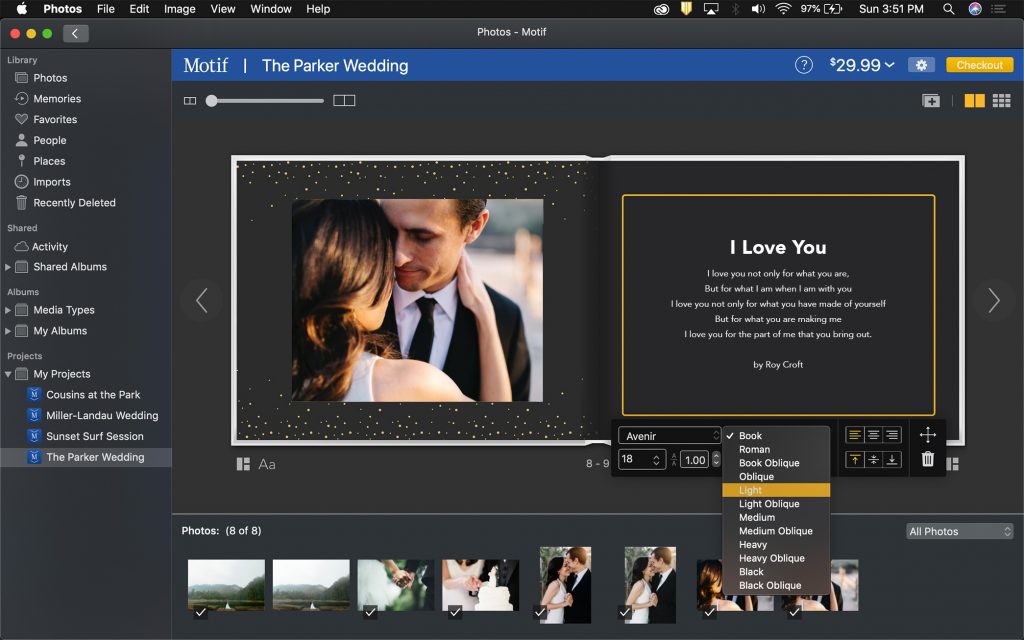Image resolution: width=1024 pixels, height=640 pixels.
Task: Expand the Shared Albums group
Action: [x=8, y=267]
